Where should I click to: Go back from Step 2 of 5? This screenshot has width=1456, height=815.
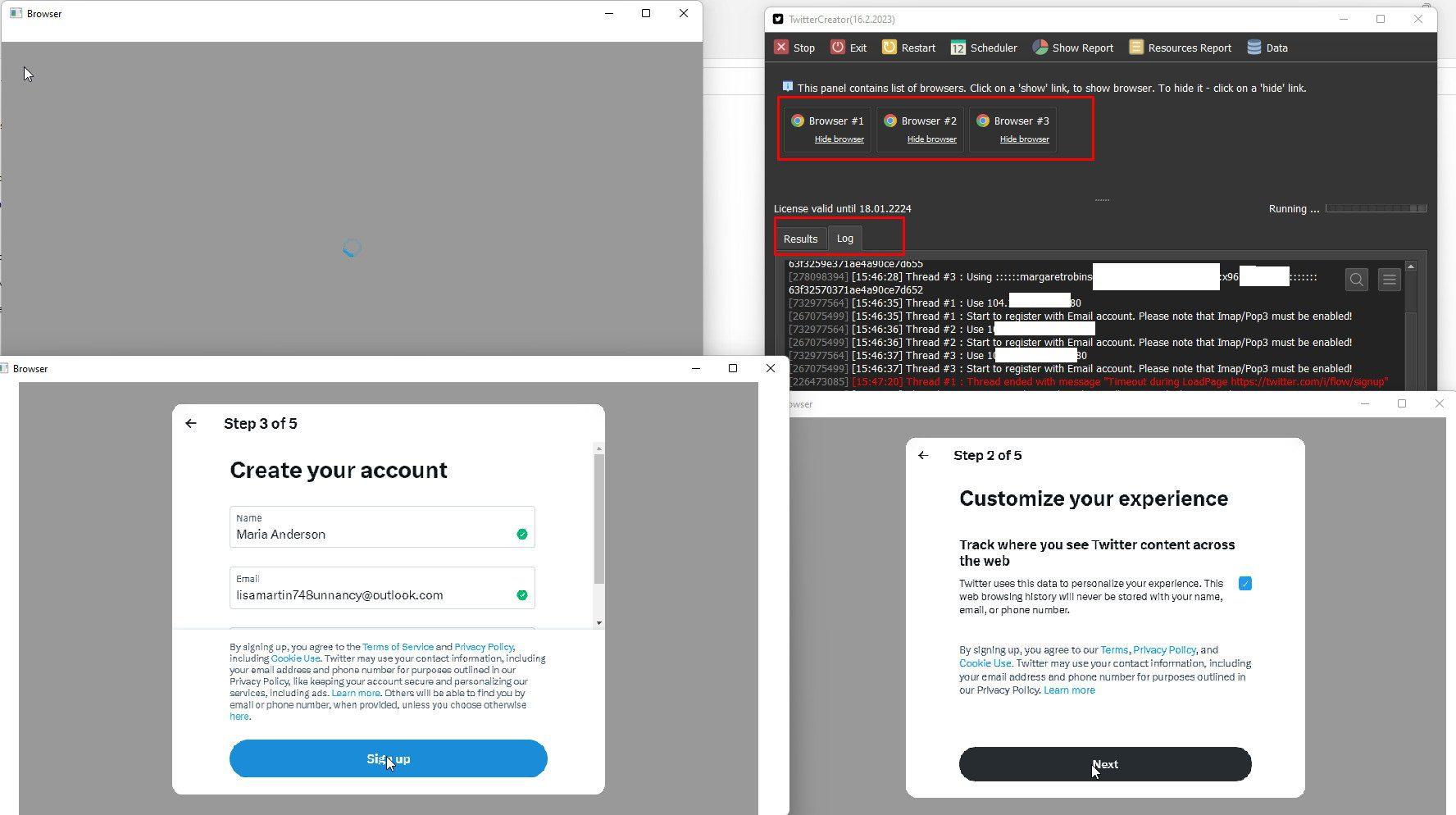click(923, 455)
